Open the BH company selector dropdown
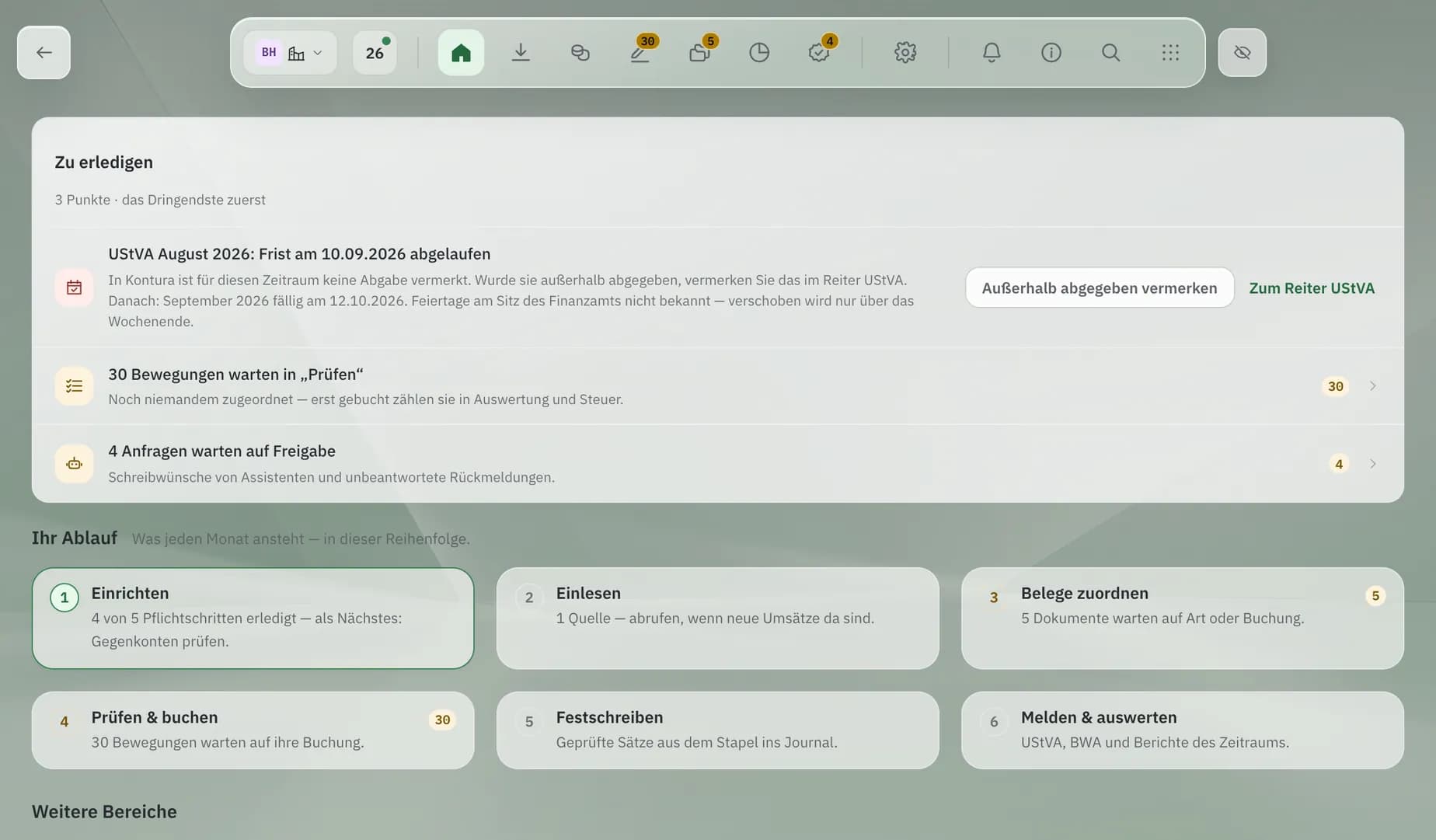Viewport: 1436px width, 840px height. point(290,53)
